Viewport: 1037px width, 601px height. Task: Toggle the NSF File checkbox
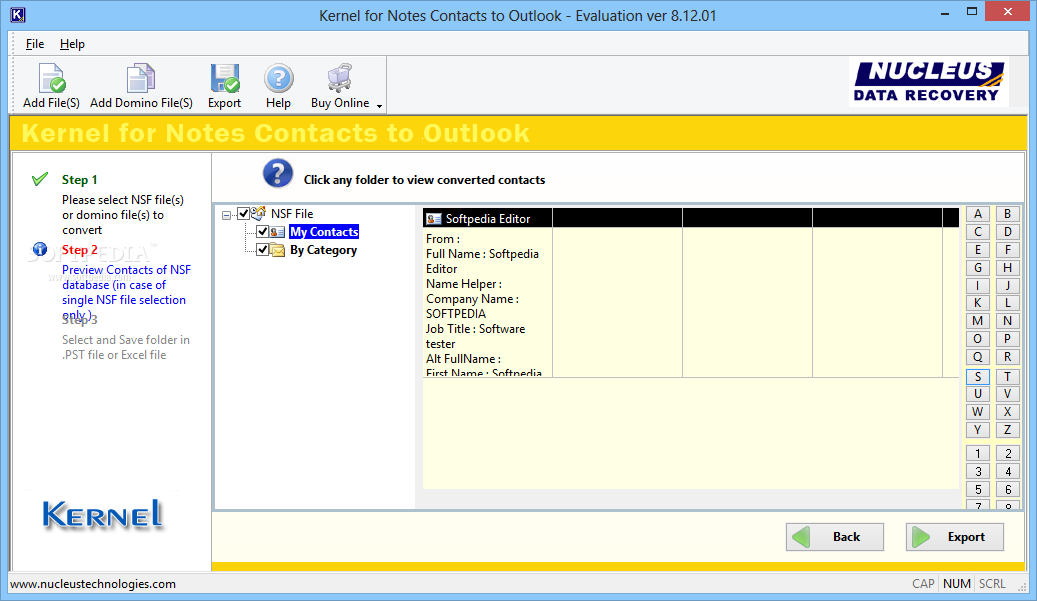point(243,214)
